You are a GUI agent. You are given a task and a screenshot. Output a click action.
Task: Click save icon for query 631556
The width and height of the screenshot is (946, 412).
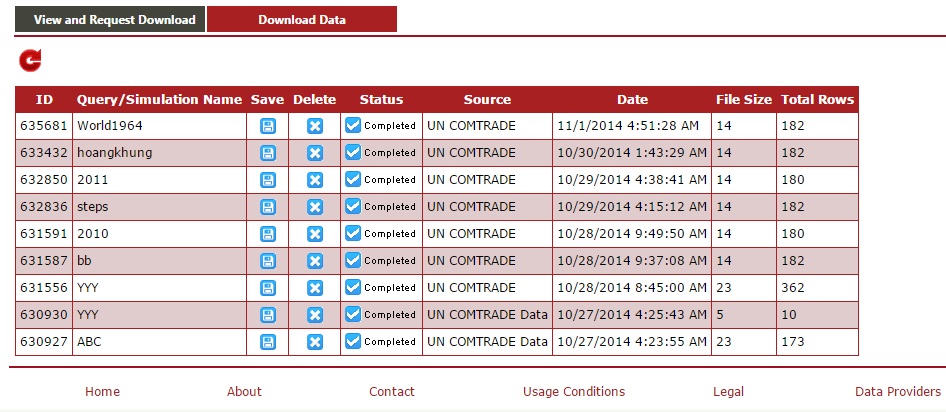click(x=267, y=288)
